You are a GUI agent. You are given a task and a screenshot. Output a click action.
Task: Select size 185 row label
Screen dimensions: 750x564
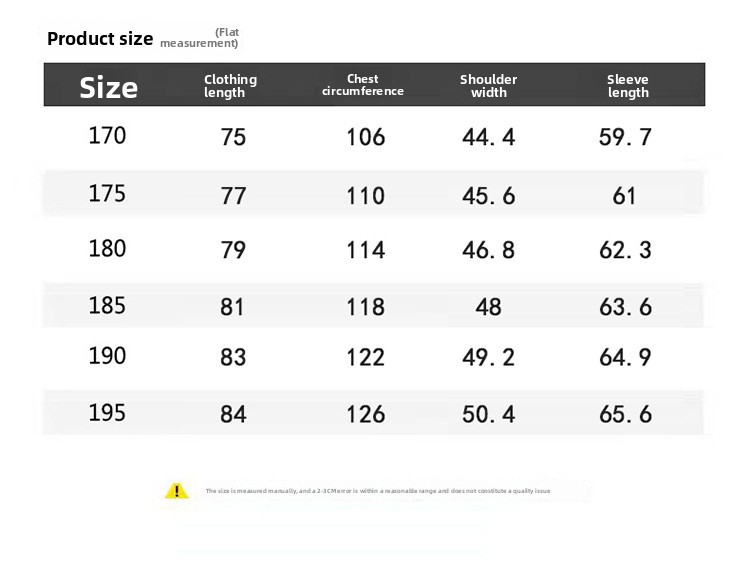(x=108, y=306)
